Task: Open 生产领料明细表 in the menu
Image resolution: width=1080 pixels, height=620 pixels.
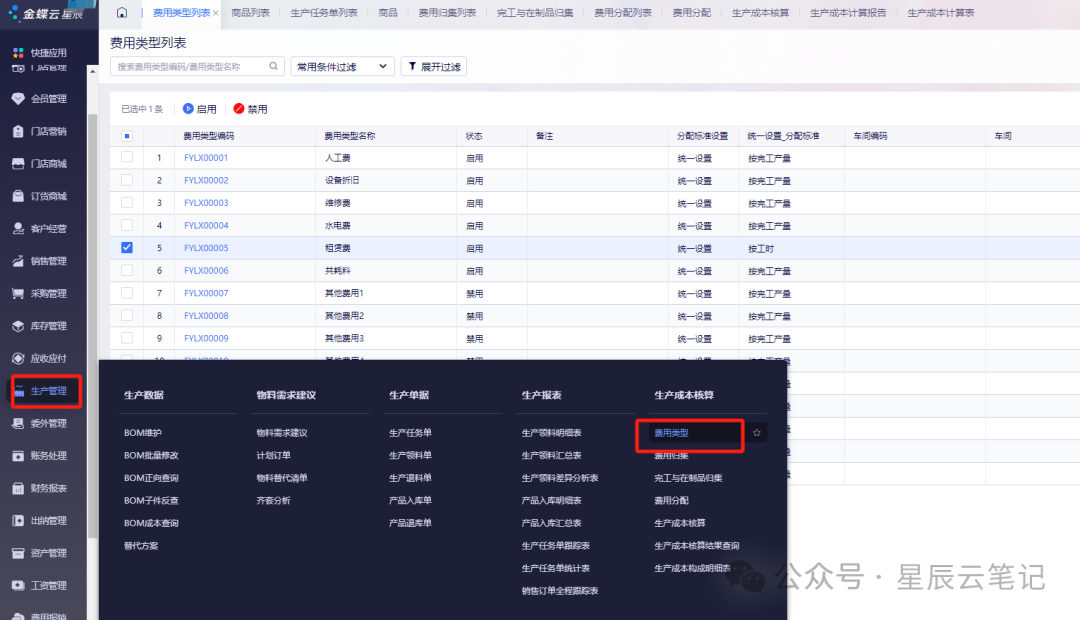Action: 551,433
